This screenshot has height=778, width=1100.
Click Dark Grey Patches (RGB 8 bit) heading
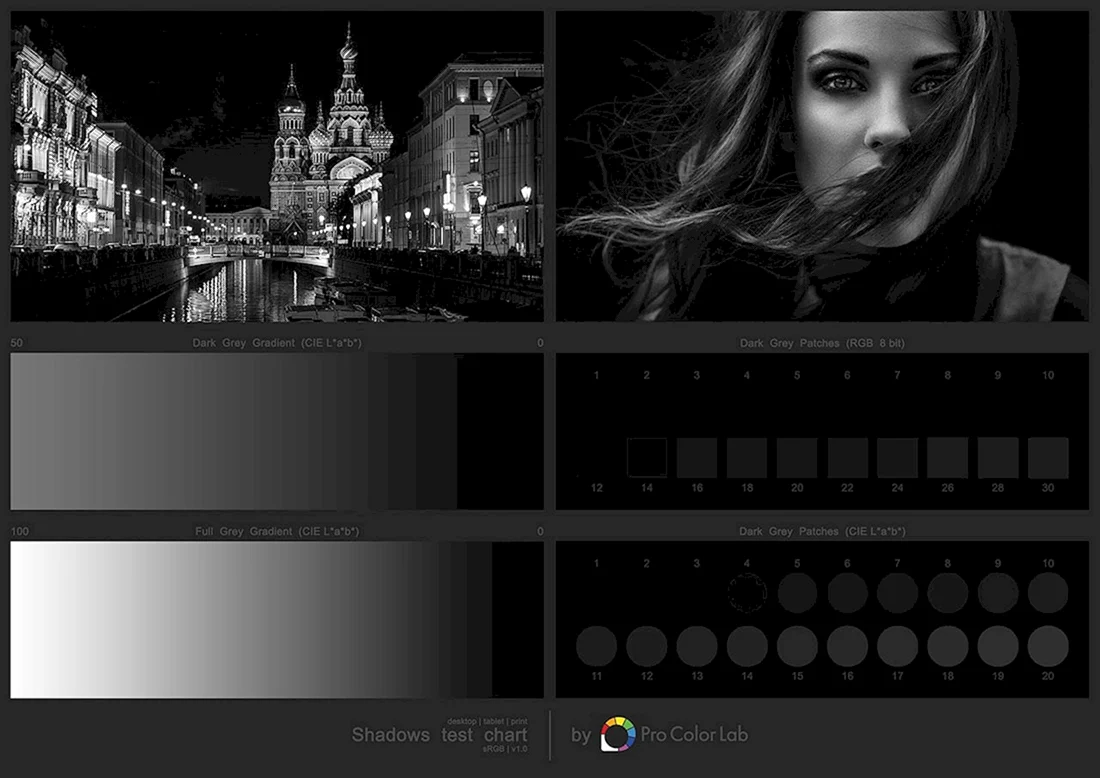click(x=822, y=343)
